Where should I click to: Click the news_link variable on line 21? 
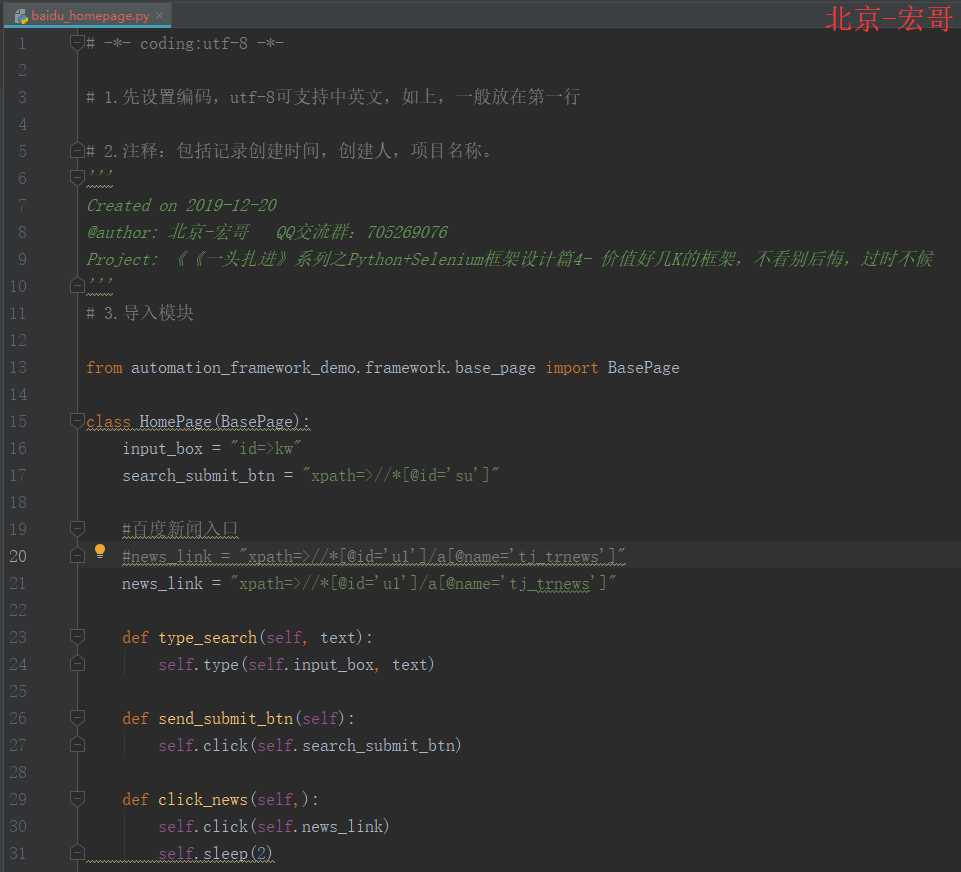[x=162, y=583]
